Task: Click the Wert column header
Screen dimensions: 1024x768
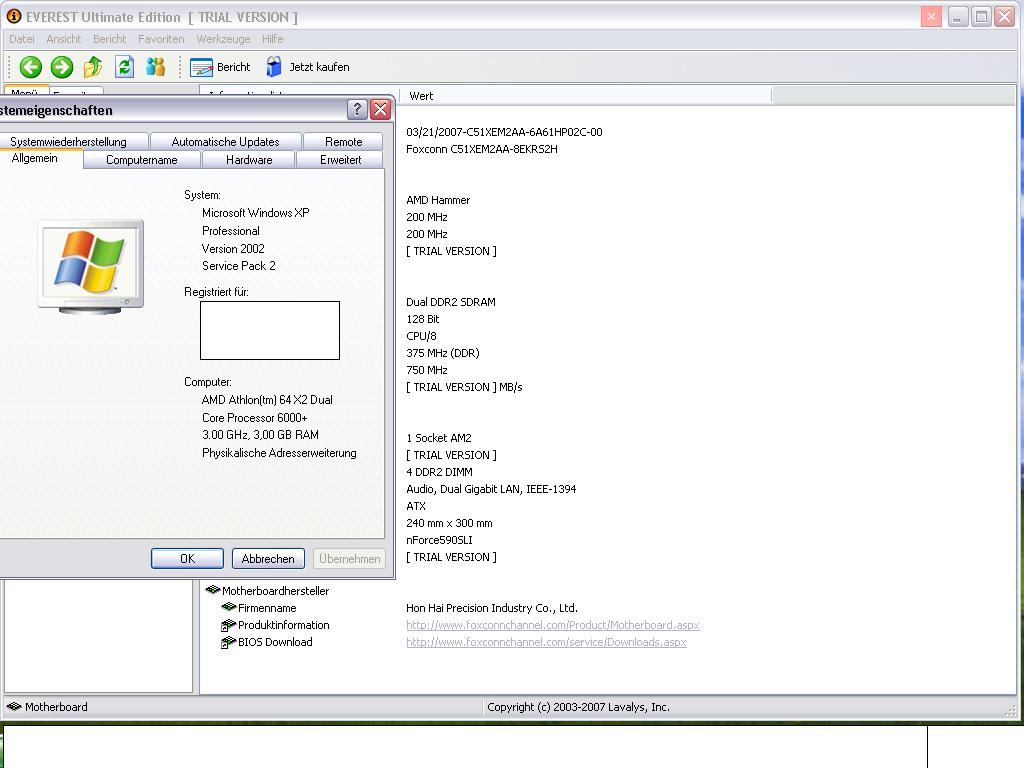Action: point(585,96)
